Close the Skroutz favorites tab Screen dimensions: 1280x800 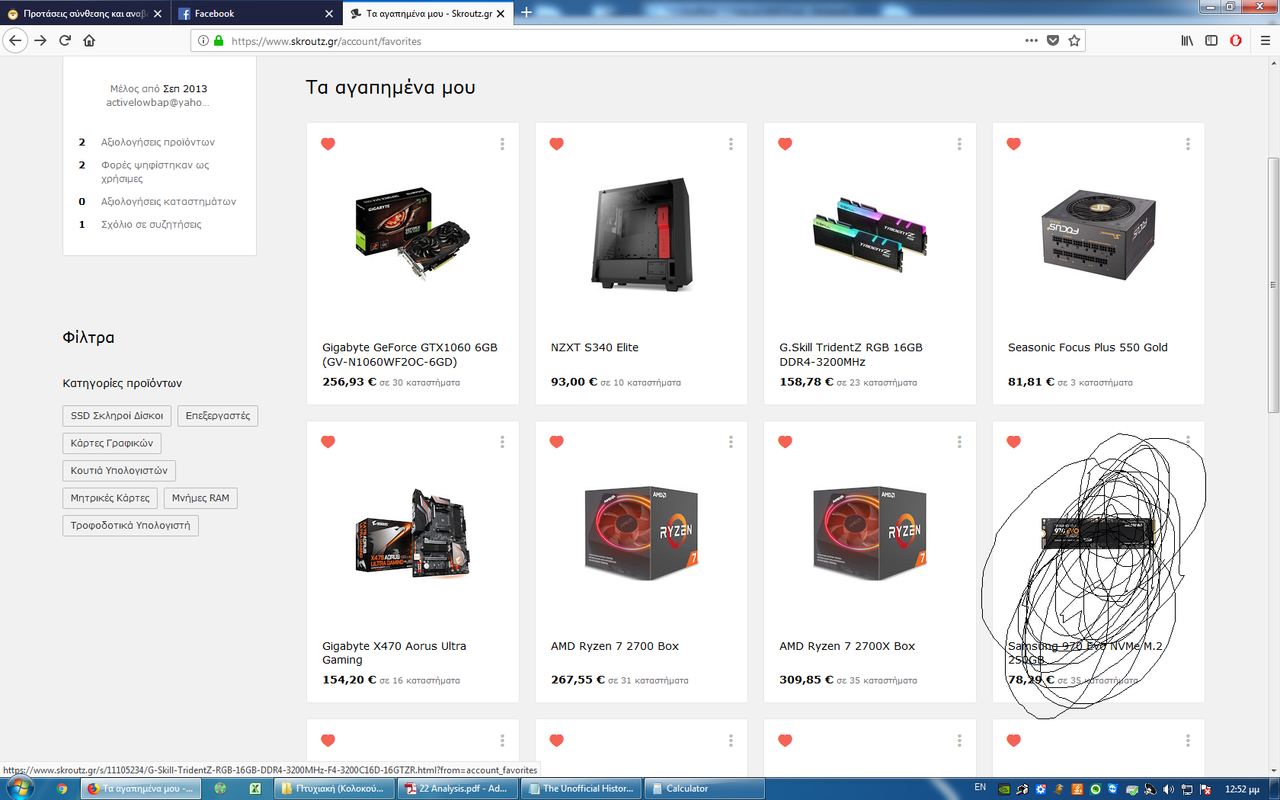click(503, 14)
